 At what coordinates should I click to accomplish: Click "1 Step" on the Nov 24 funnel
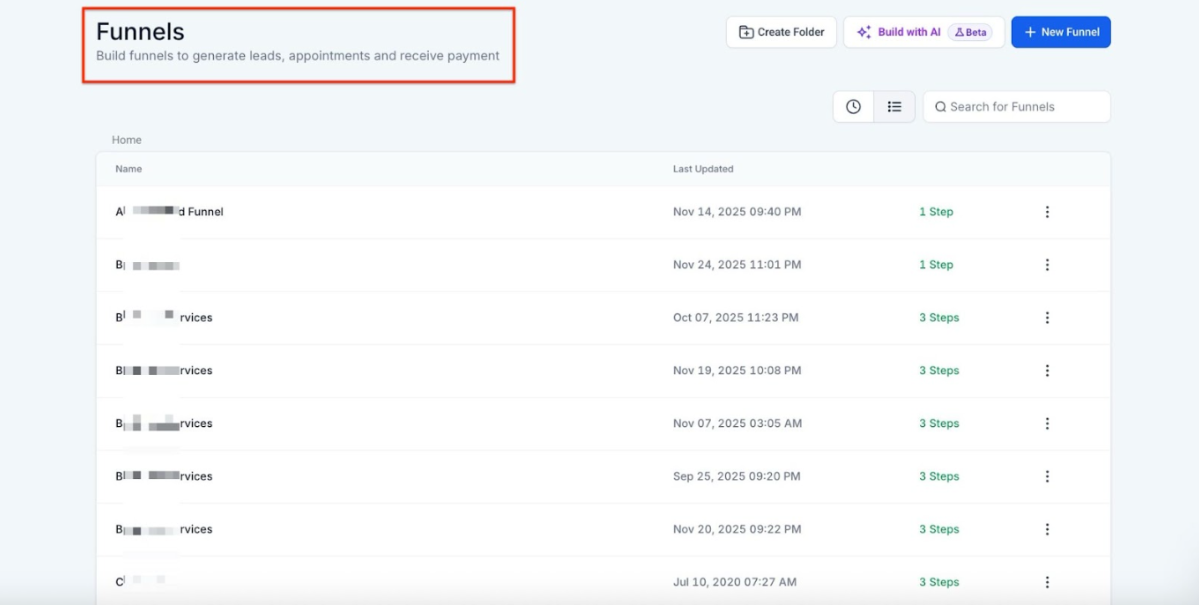point(936,265)
